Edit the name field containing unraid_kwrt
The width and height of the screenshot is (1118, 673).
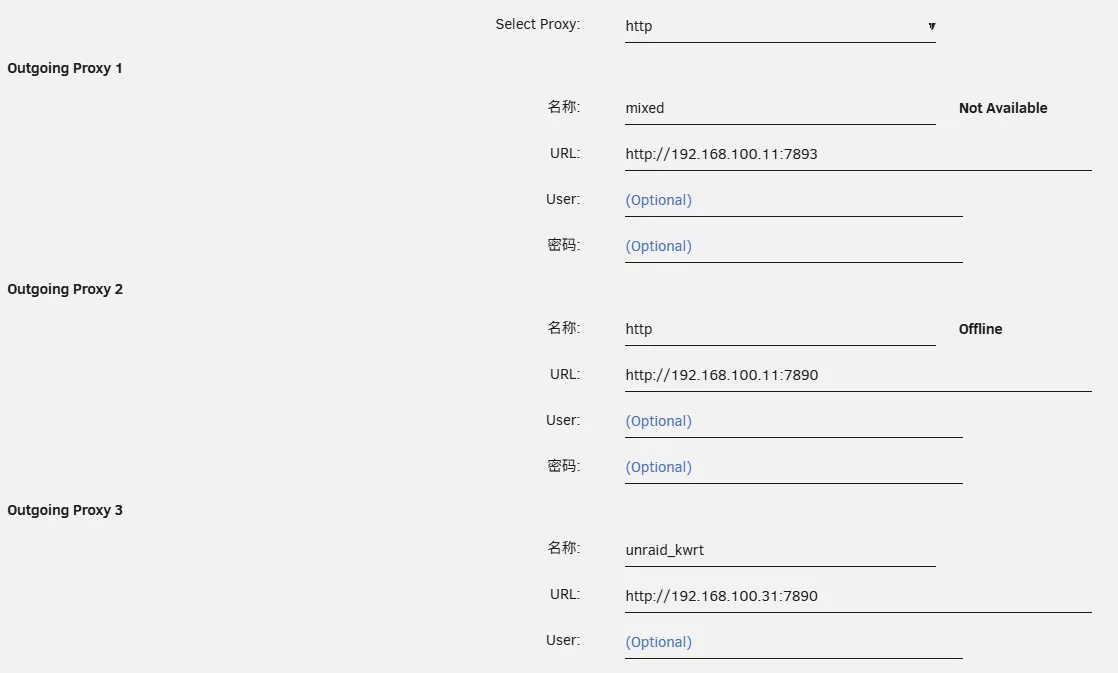778,550
